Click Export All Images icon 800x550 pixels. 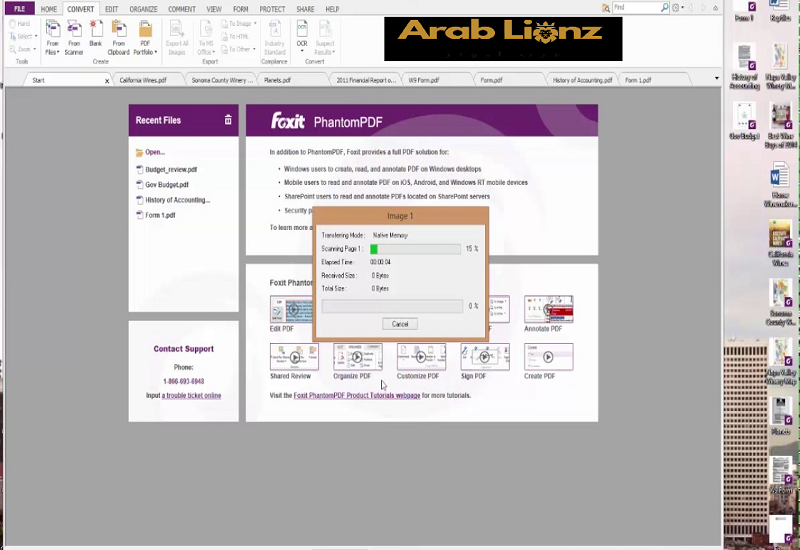coord(177,29)
